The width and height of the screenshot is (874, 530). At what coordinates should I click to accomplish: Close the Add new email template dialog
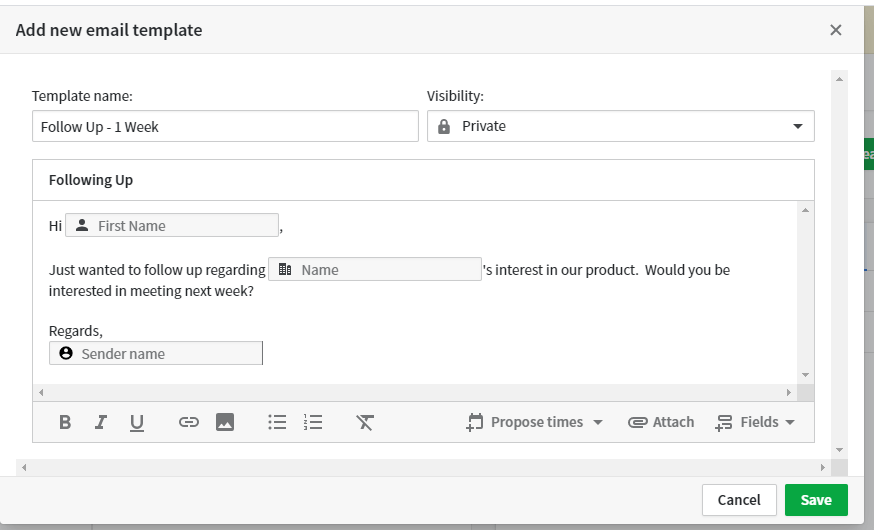(x=836, y=30)
